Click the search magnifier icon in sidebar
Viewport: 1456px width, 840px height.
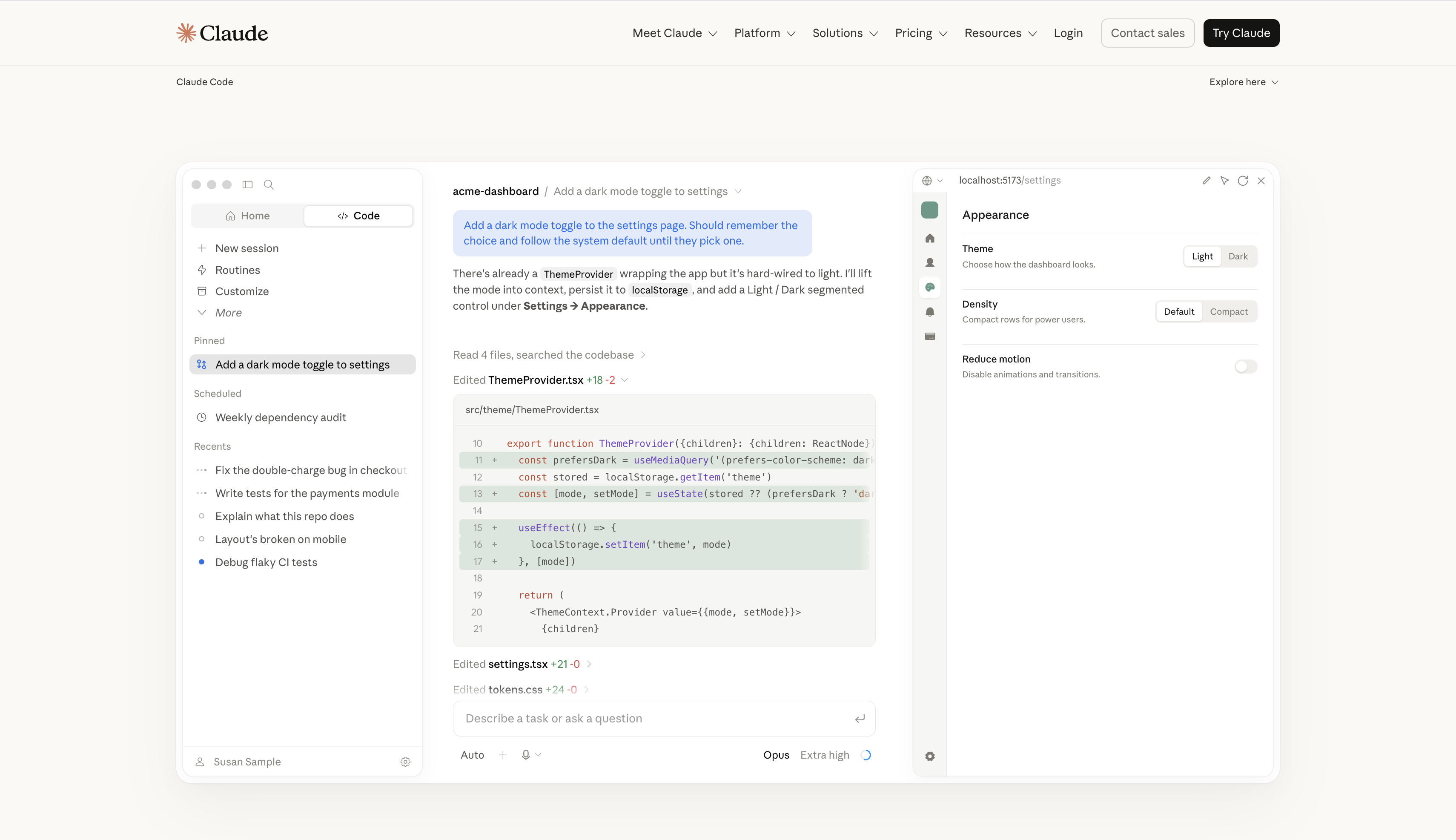click(x=269, y=184)
